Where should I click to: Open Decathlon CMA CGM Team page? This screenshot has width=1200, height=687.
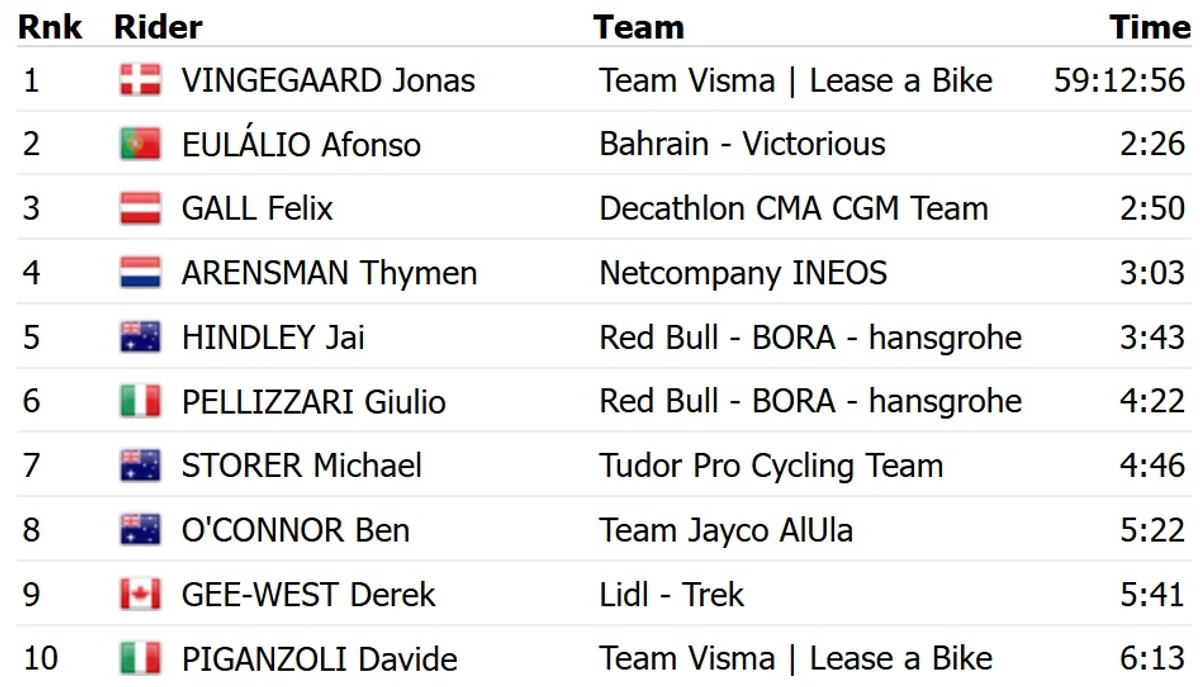(793, 208)
